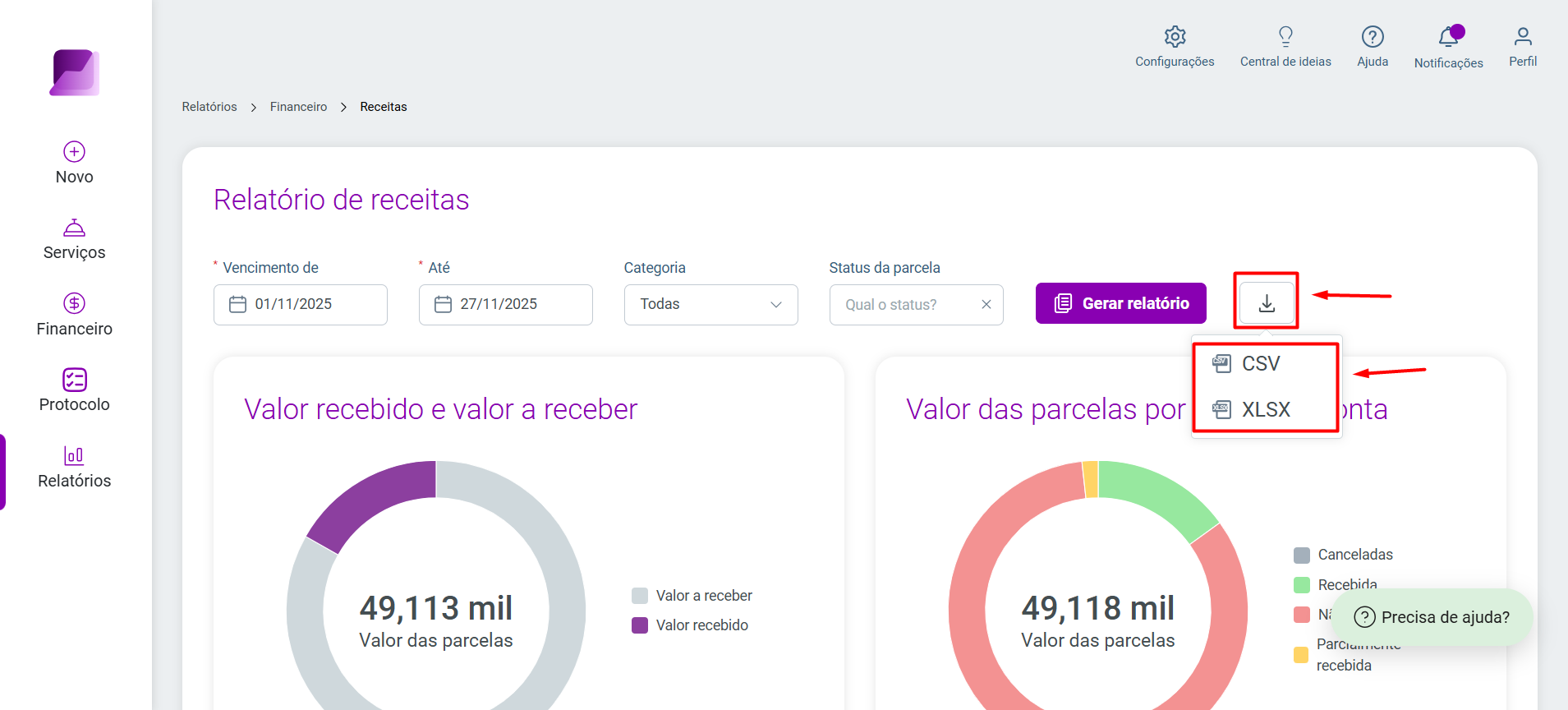Click 'Valor recebido e valor a receber' title

point(441,409)
